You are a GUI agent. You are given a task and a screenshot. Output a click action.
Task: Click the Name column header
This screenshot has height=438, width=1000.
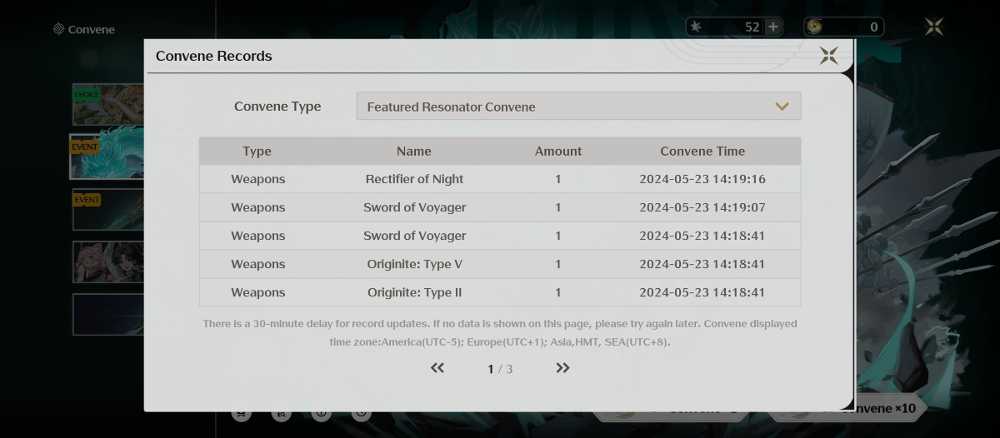pos(414,151)
